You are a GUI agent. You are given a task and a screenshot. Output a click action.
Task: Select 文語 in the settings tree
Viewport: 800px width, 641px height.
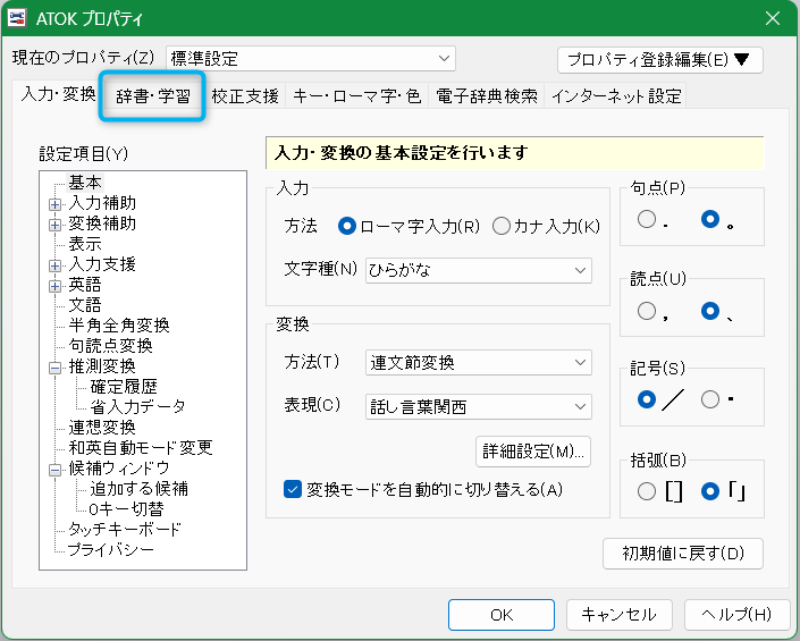click(85, 305)
